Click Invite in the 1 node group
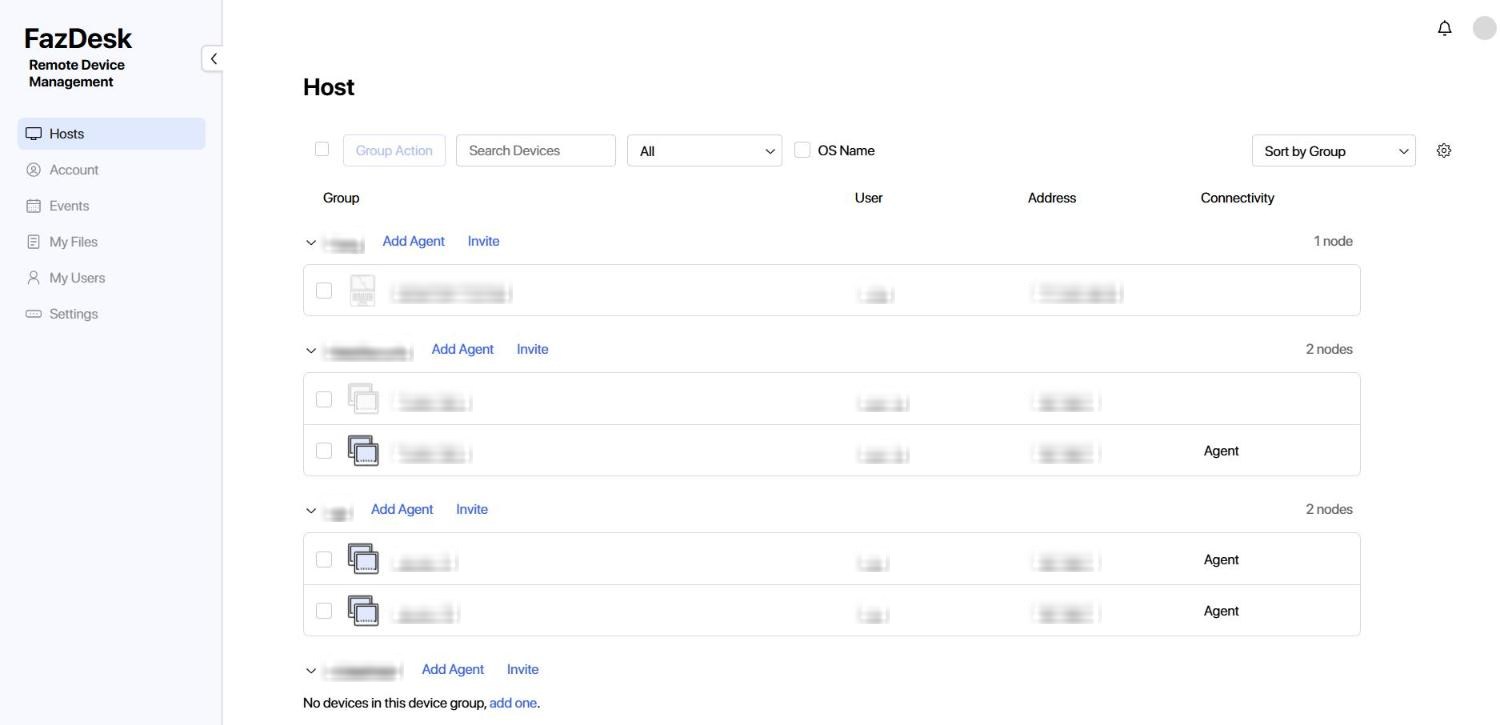Screen dimensions: 1500x725 484,241
